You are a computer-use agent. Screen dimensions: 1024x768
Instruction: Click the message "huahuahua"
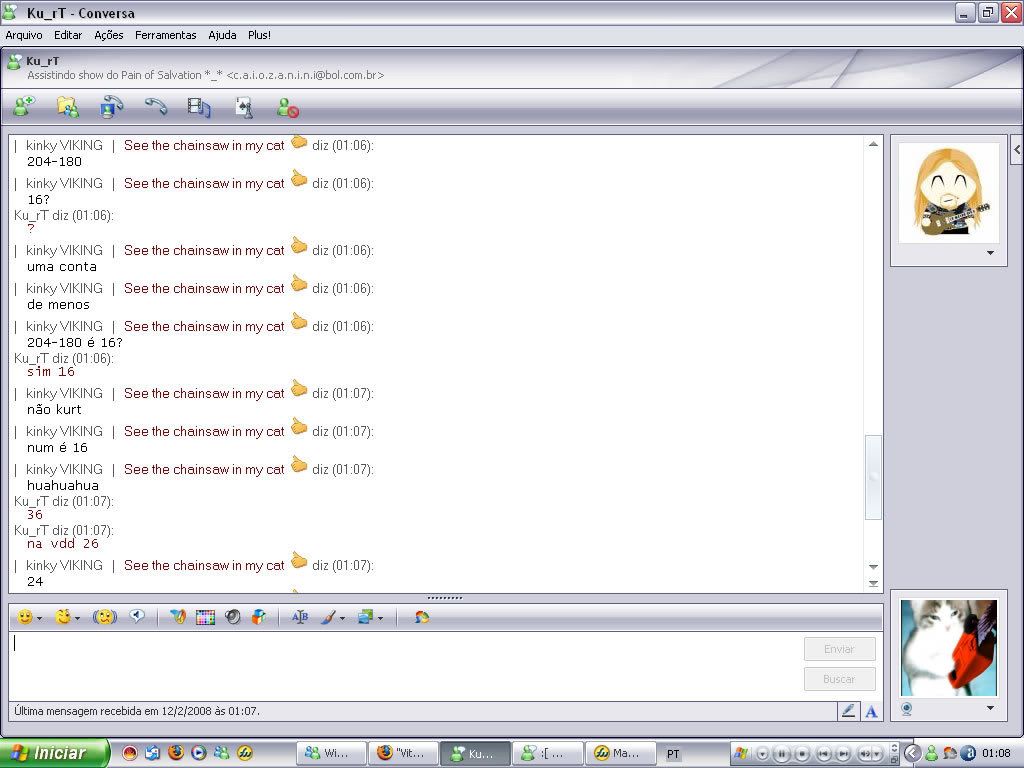coord(63,485)
